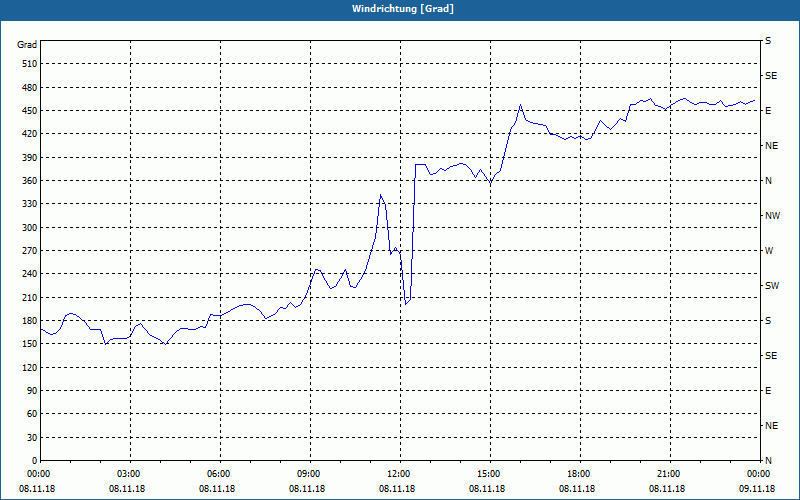800x500 pixels.
Task: Select the 0 degree axis label
Action: 35,461
